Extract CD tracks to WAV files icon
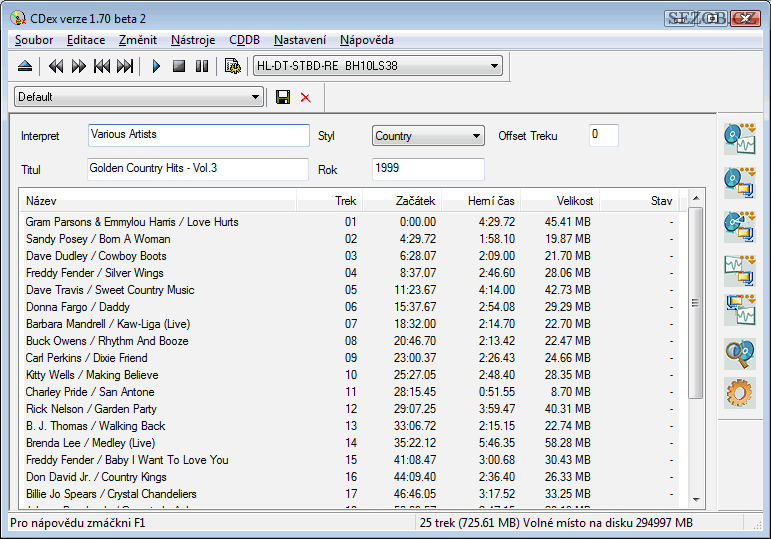771x539 pixels. [740, 139]
